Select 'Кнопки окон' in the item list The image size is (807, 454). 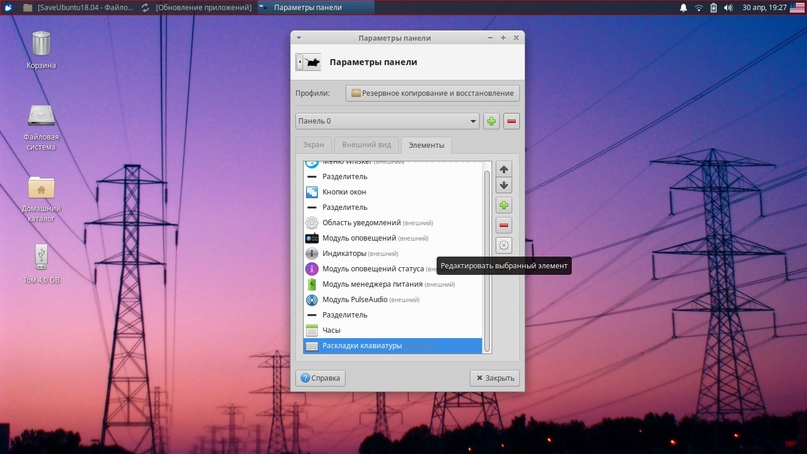[344, 192]
